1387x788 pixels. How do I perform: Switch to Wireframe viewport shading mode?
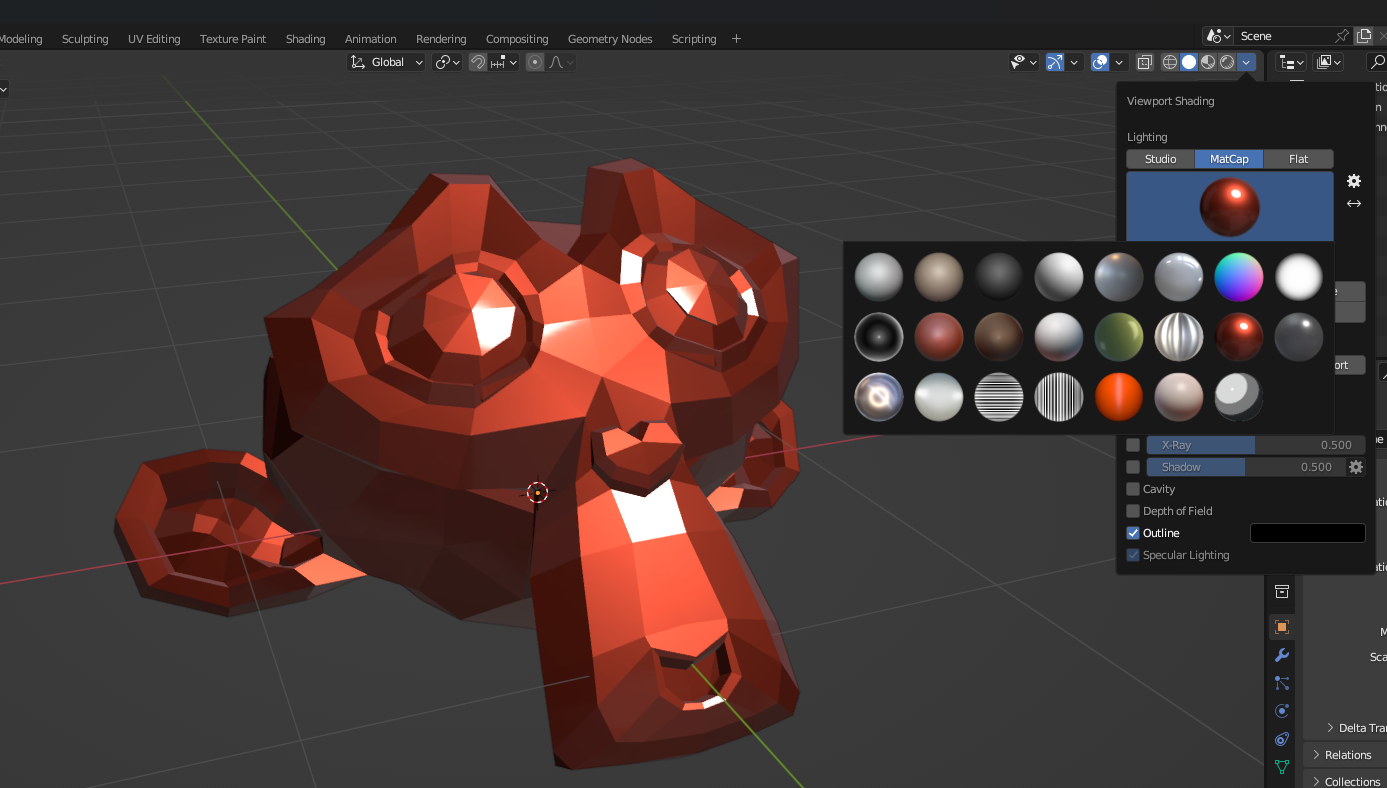[1169, 62]
